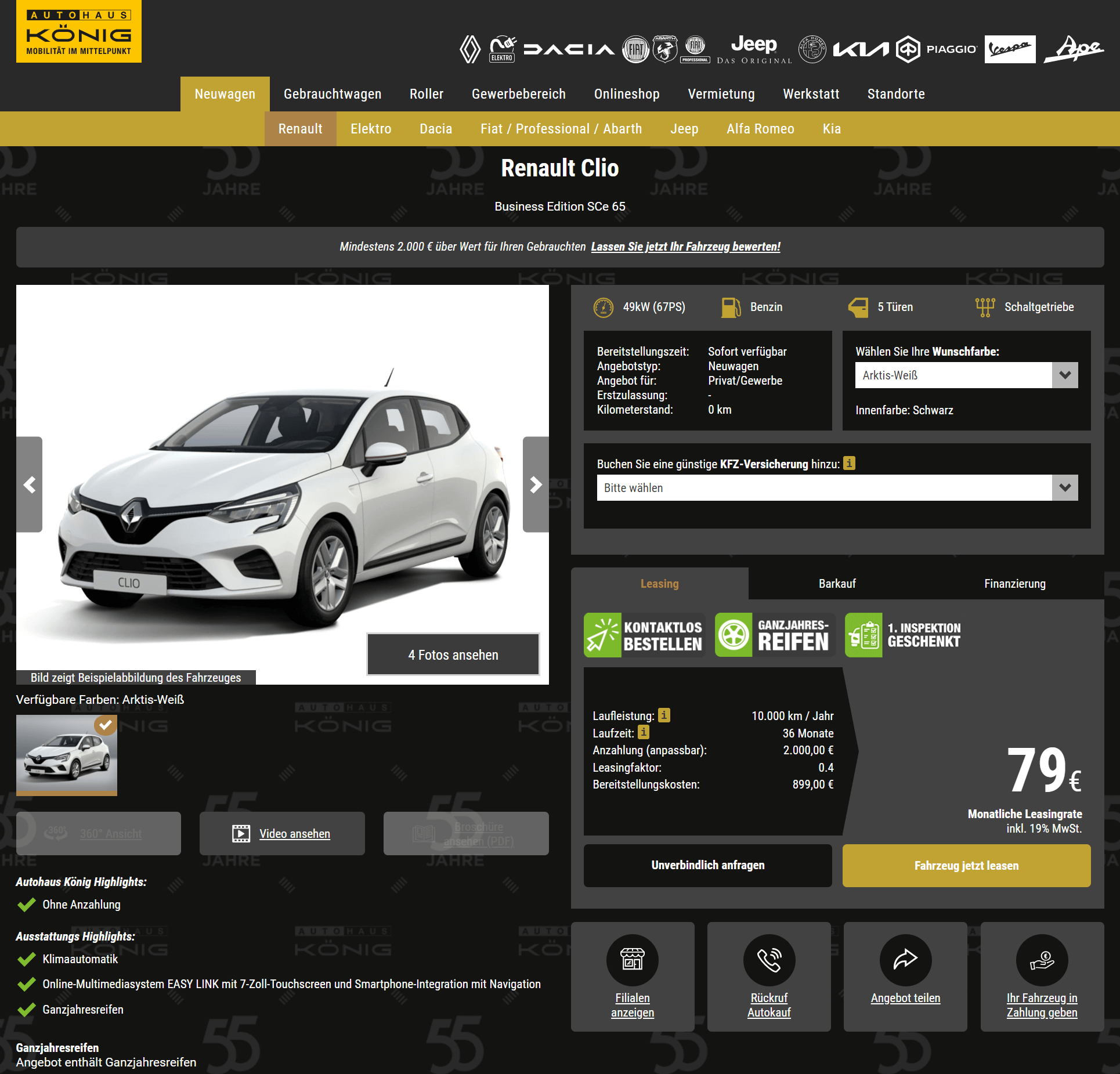Open the Onlineshop menu

pyautogui.click(x=627, y=94)
